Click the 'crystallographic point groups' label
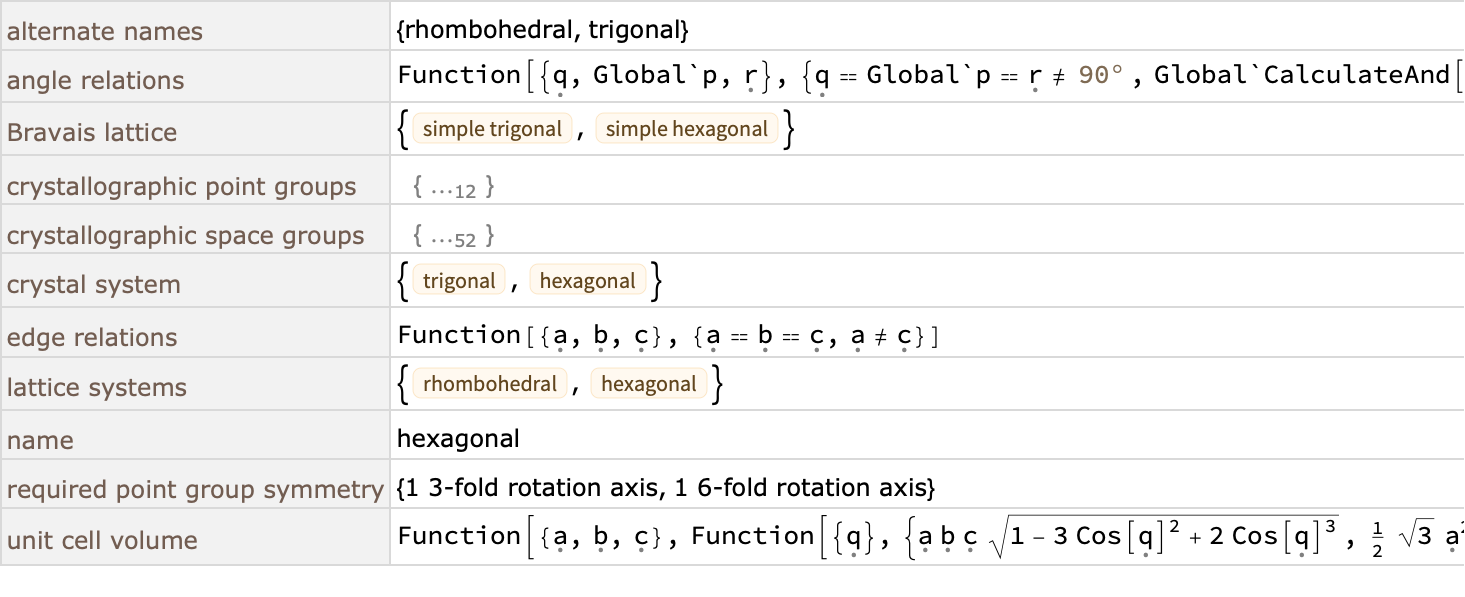Image resolution: width=1465 pixels, height=597 pixels. point(181,187)
